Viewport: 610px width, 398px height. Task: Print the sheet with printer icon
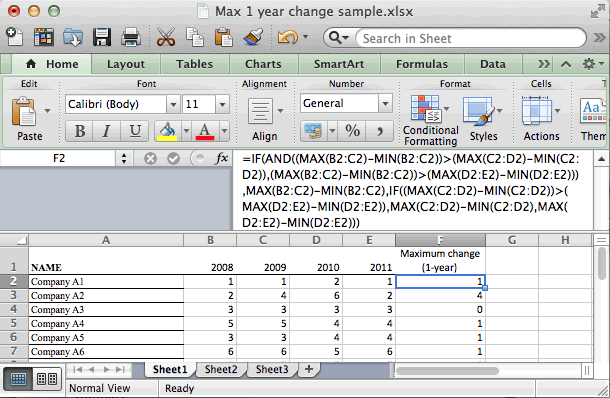coord(131,38)
